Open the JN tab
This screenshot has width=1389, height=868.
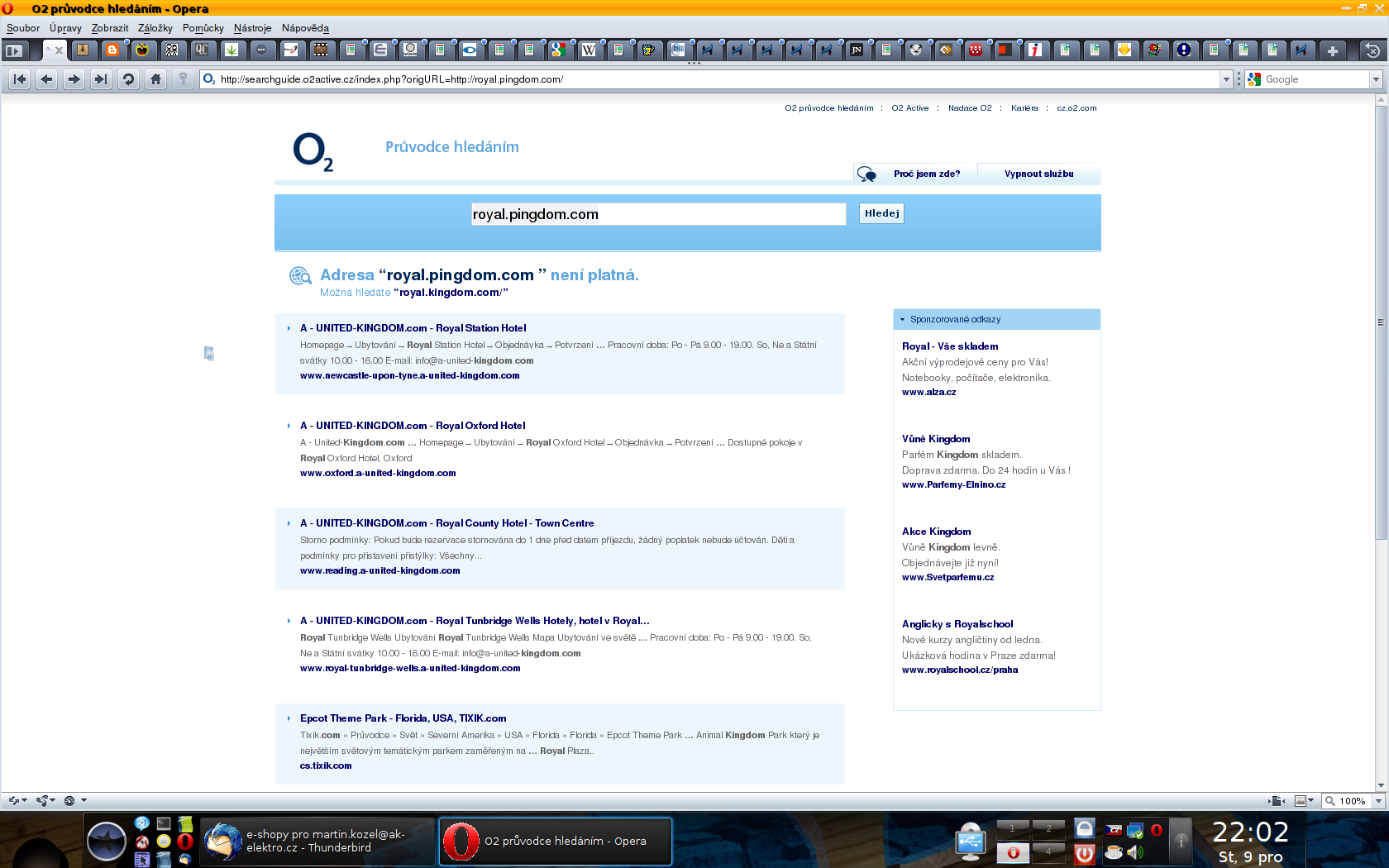pyautogui.click(x=857, y=50)
